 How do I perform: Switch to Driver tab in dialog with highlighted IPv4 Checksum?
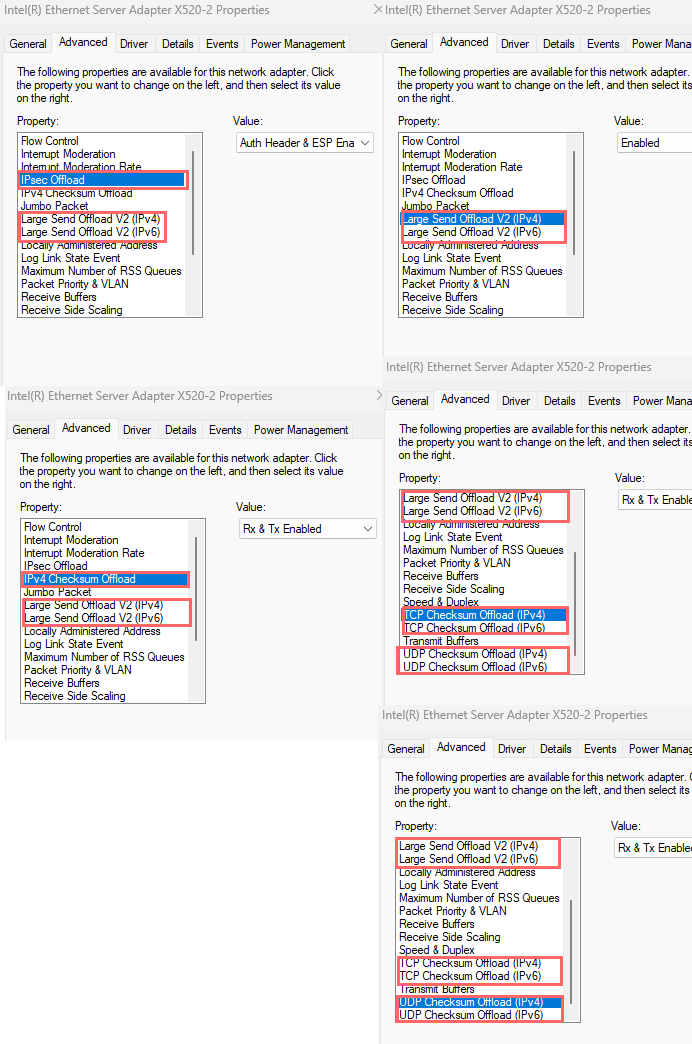pos(137,430)
